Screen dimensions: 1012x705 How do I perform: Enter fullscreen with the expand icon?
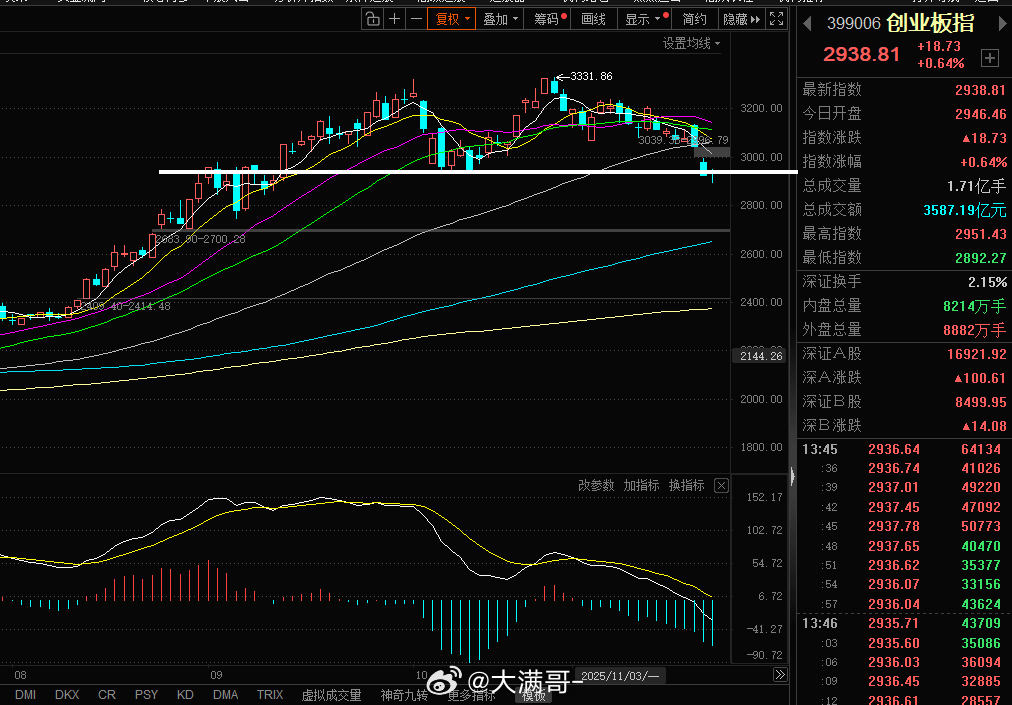776,19
